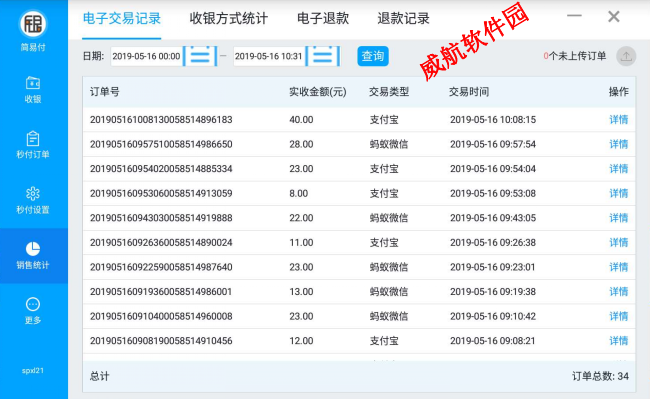Click the amount 22.00
The image size is (650, 399).
pyautogui.click(x=301, y=218)
